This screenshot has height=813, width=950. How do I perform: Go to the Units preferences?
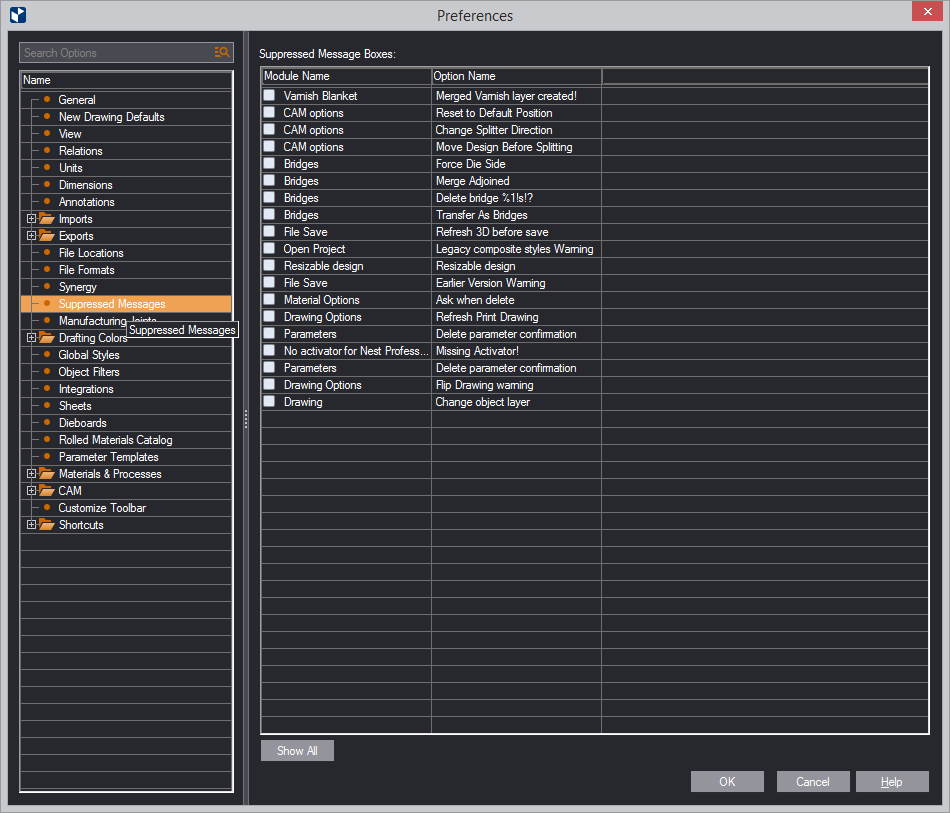70,168
